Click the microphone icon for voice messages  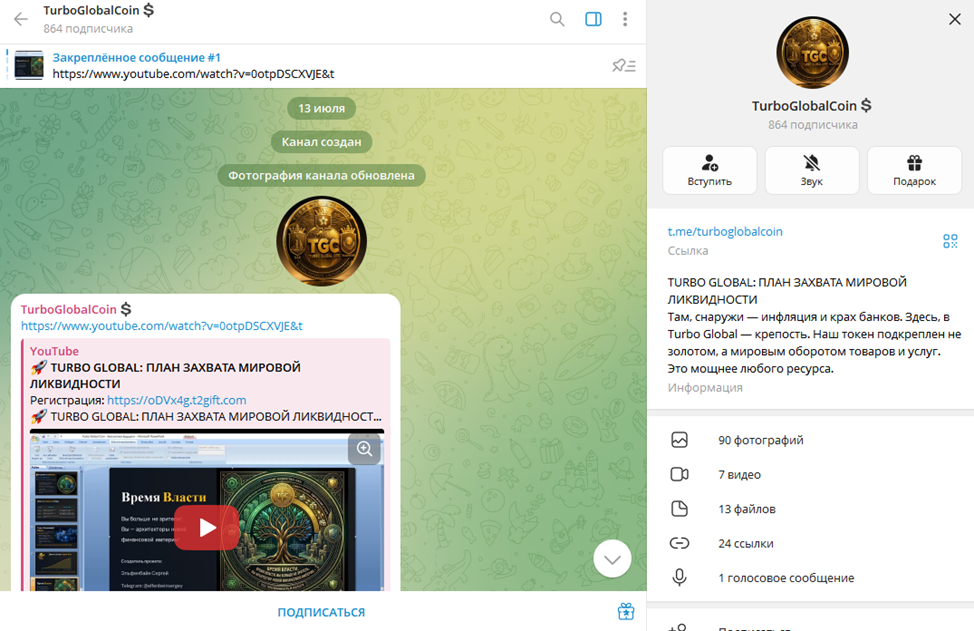(x=680, y=578)
